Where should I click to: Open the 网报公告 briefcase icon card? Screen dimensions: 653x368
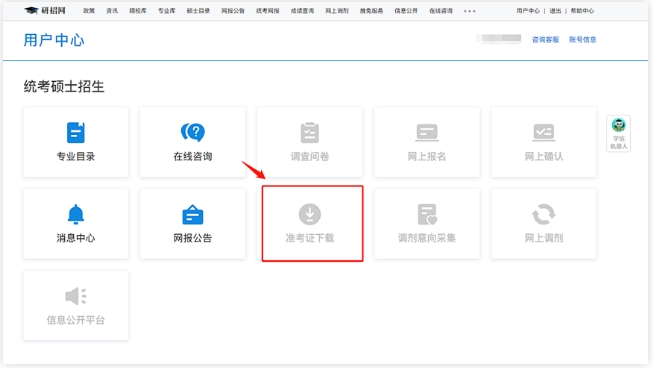pyautogui.click(x=193, y=224)
